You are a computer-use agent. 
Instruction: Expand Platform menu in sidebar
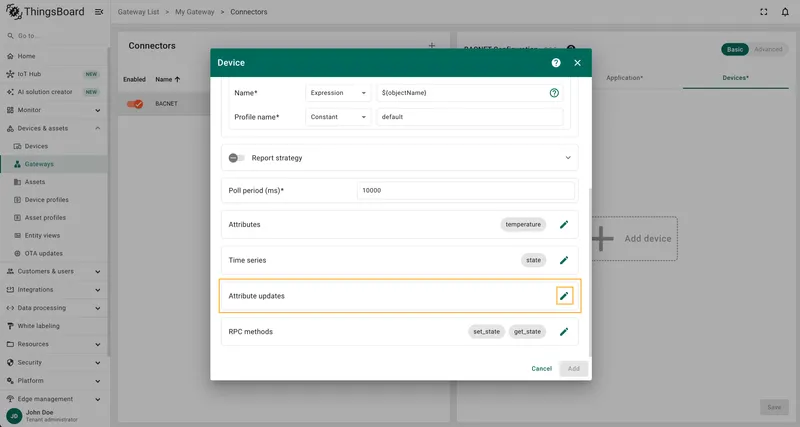pos(97,381)
